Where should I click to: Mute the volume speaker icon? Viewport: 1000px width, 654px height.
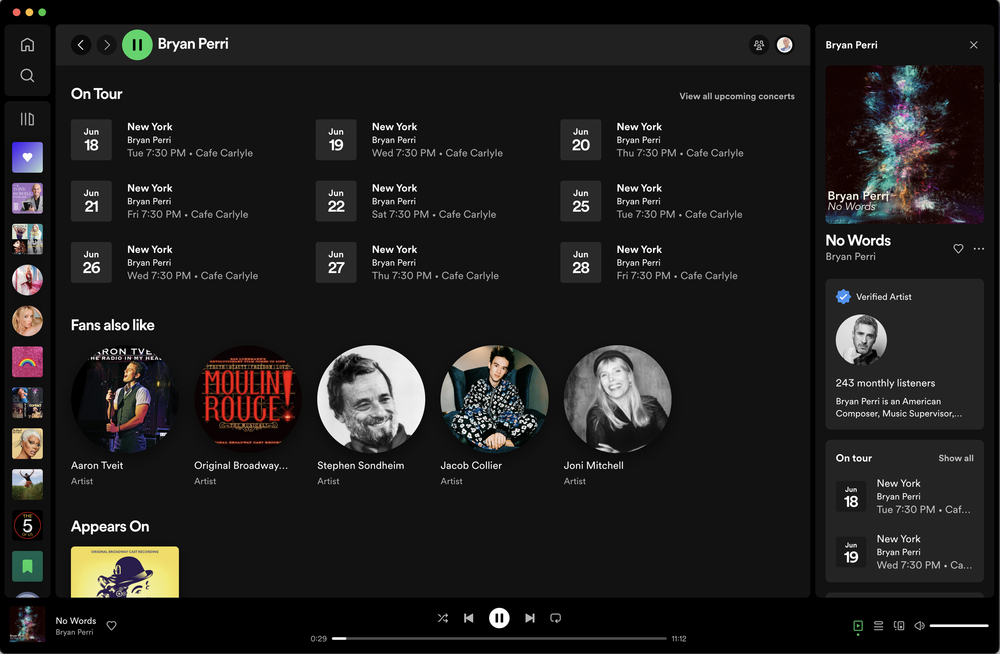click(x=919, y=626)
